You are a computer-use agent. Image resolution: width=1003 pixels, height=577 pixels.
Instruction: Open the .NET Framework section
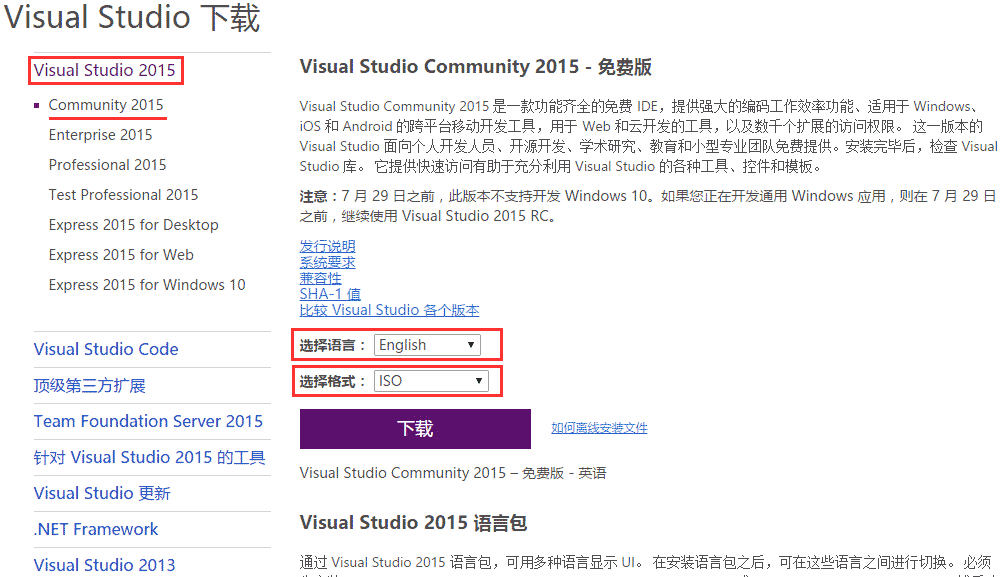[x=96, y=529]
